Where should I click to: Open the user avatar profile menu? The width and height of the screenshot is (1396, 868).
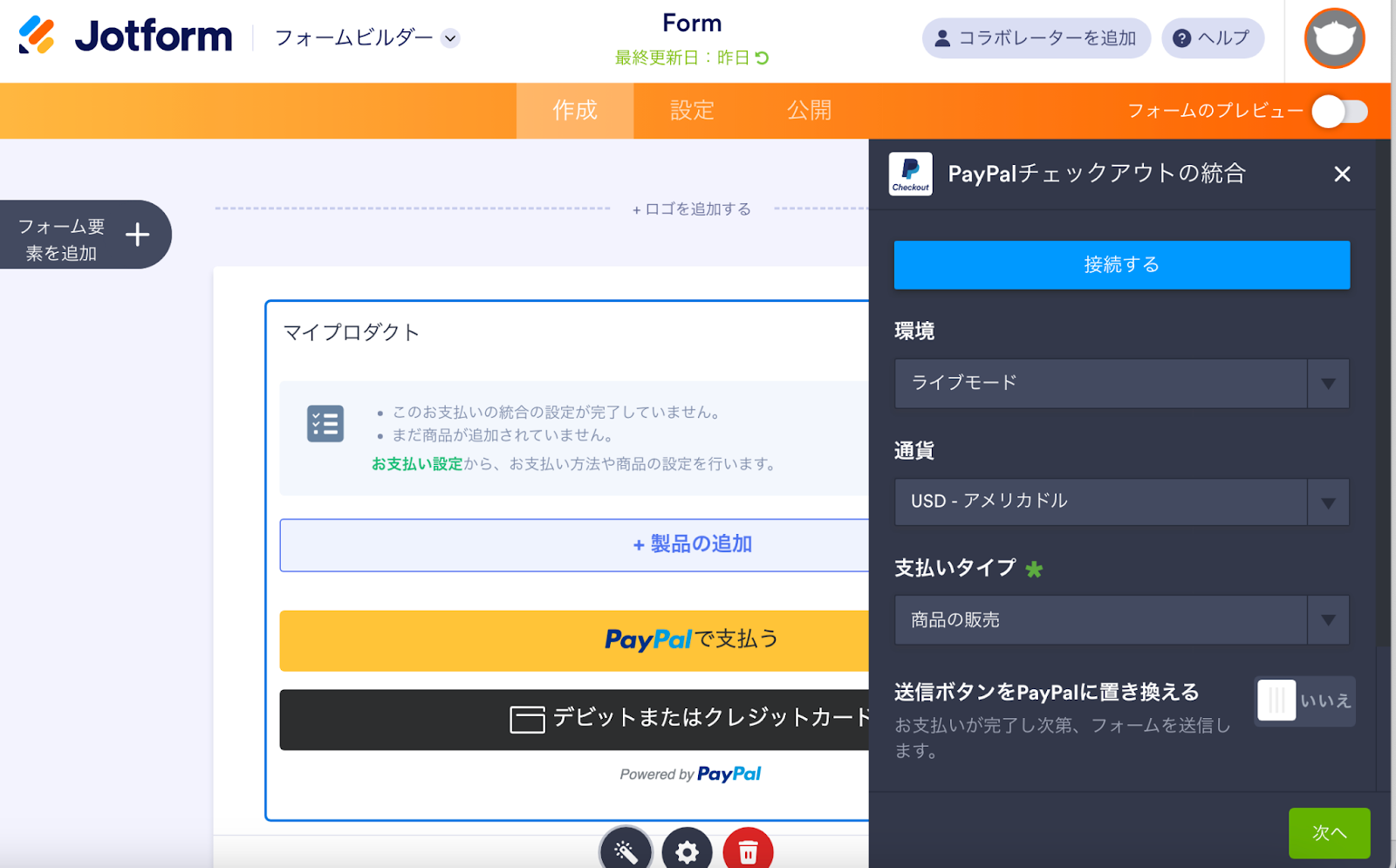click(x=1334, y=38)
